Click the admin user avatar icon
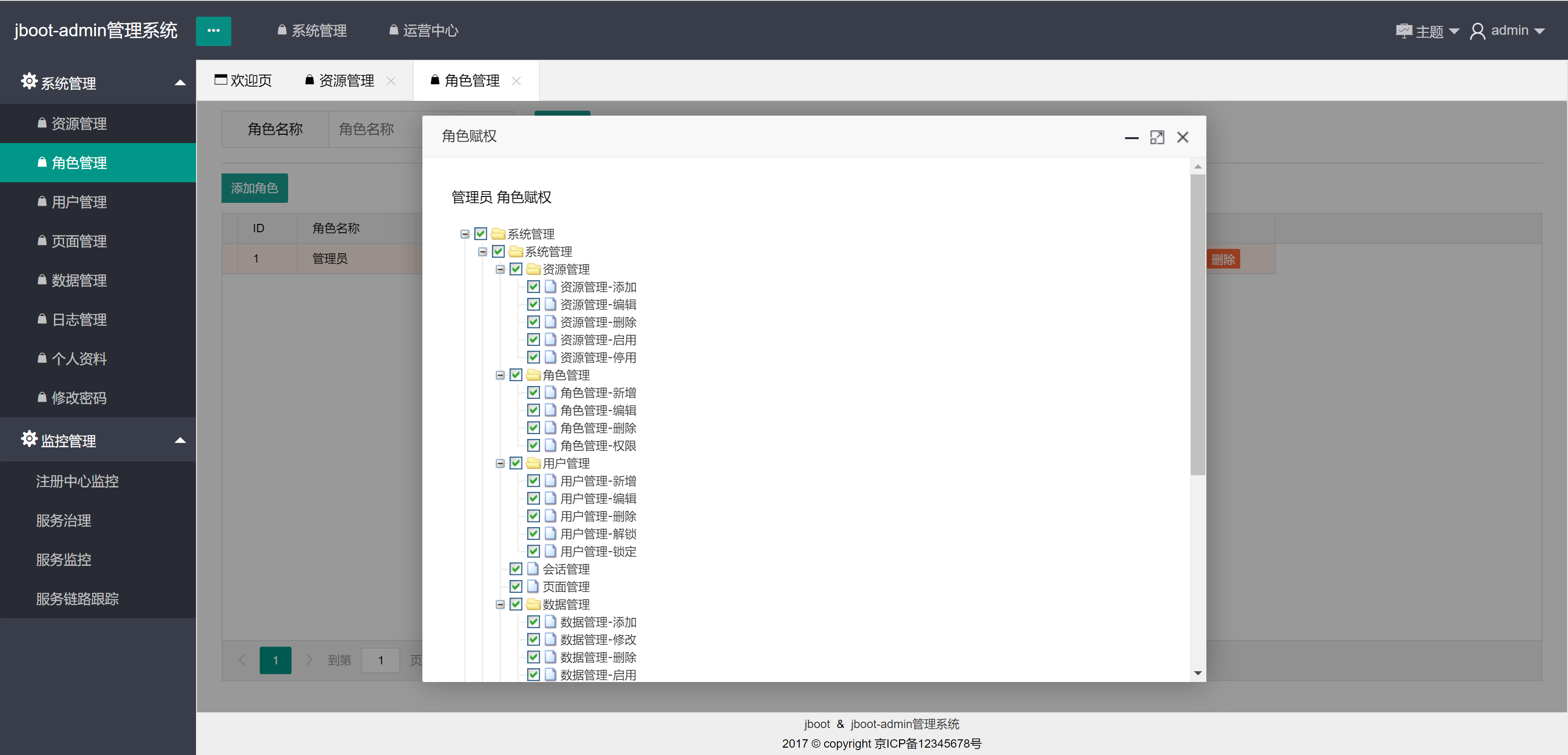The width and height of the screenshot is (1568, 755). tap(1477, 31)
